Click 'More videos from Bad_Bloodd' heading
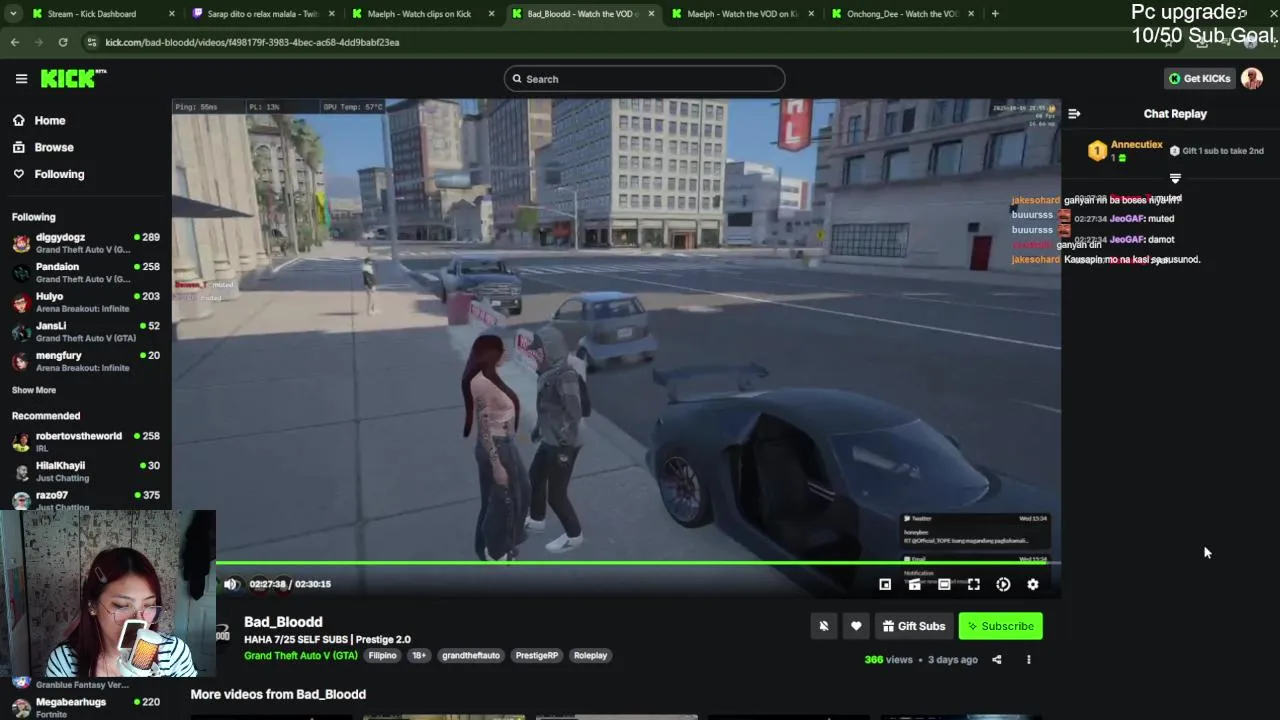 278,694
